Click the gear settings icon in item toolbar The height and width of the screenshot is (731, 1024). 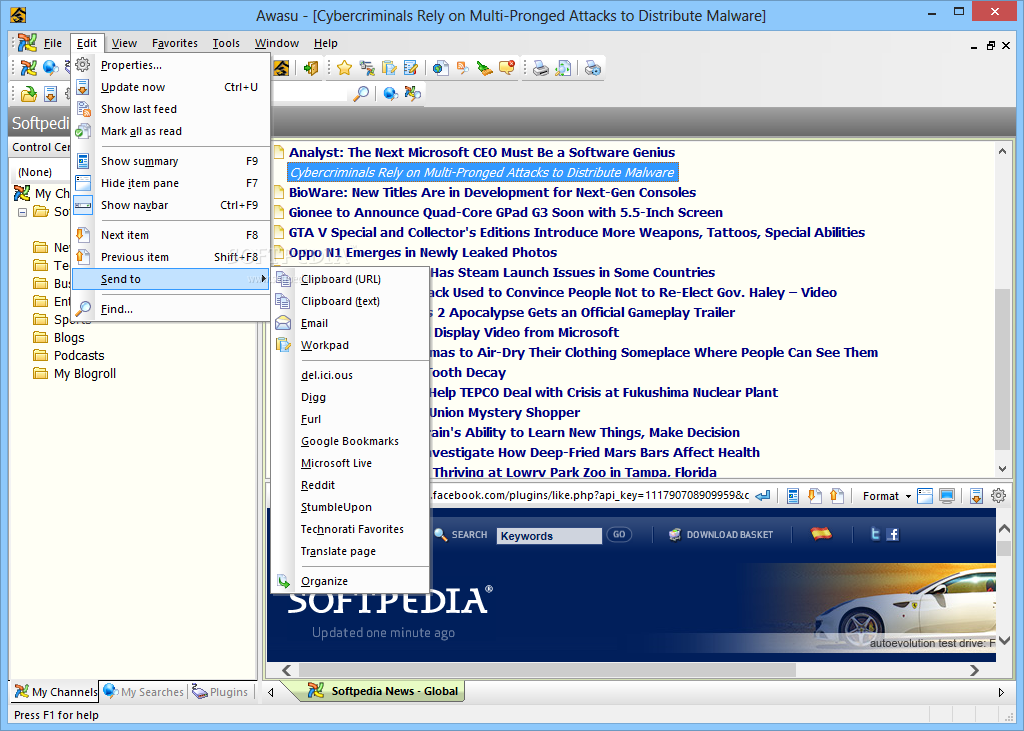999,496
